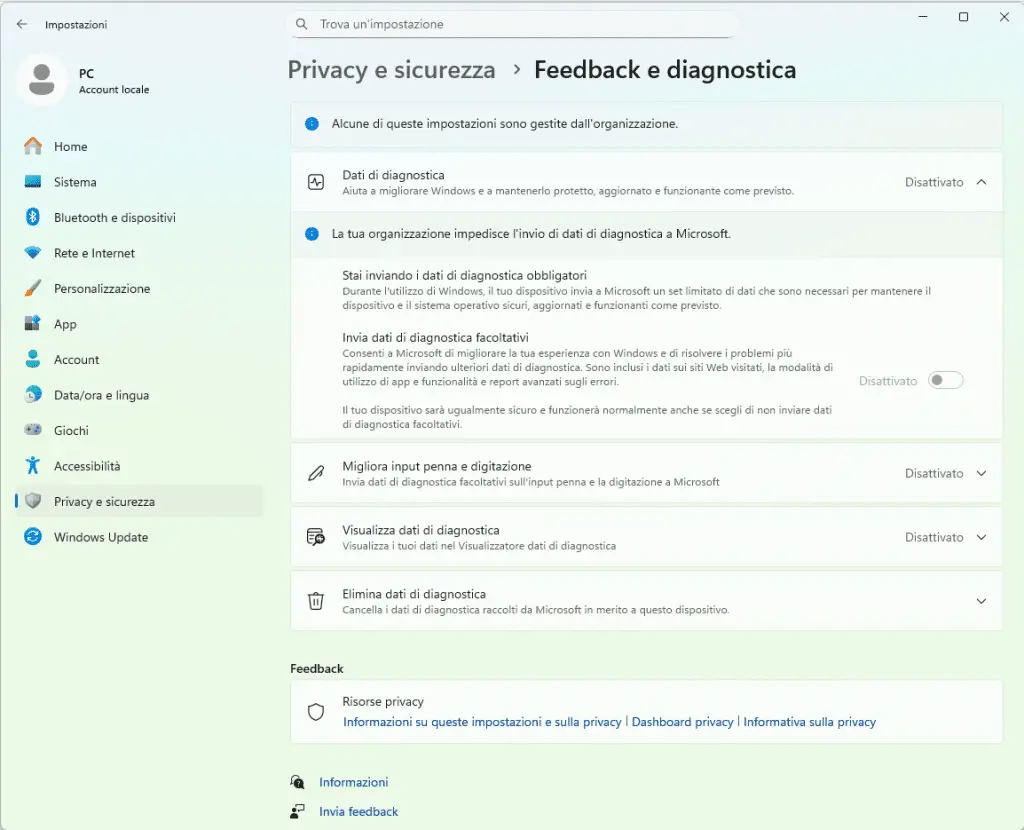Viewport: 1024px width, 830px height.
Task: Select Account in the sidebar
Action: [x=76, y=359]
